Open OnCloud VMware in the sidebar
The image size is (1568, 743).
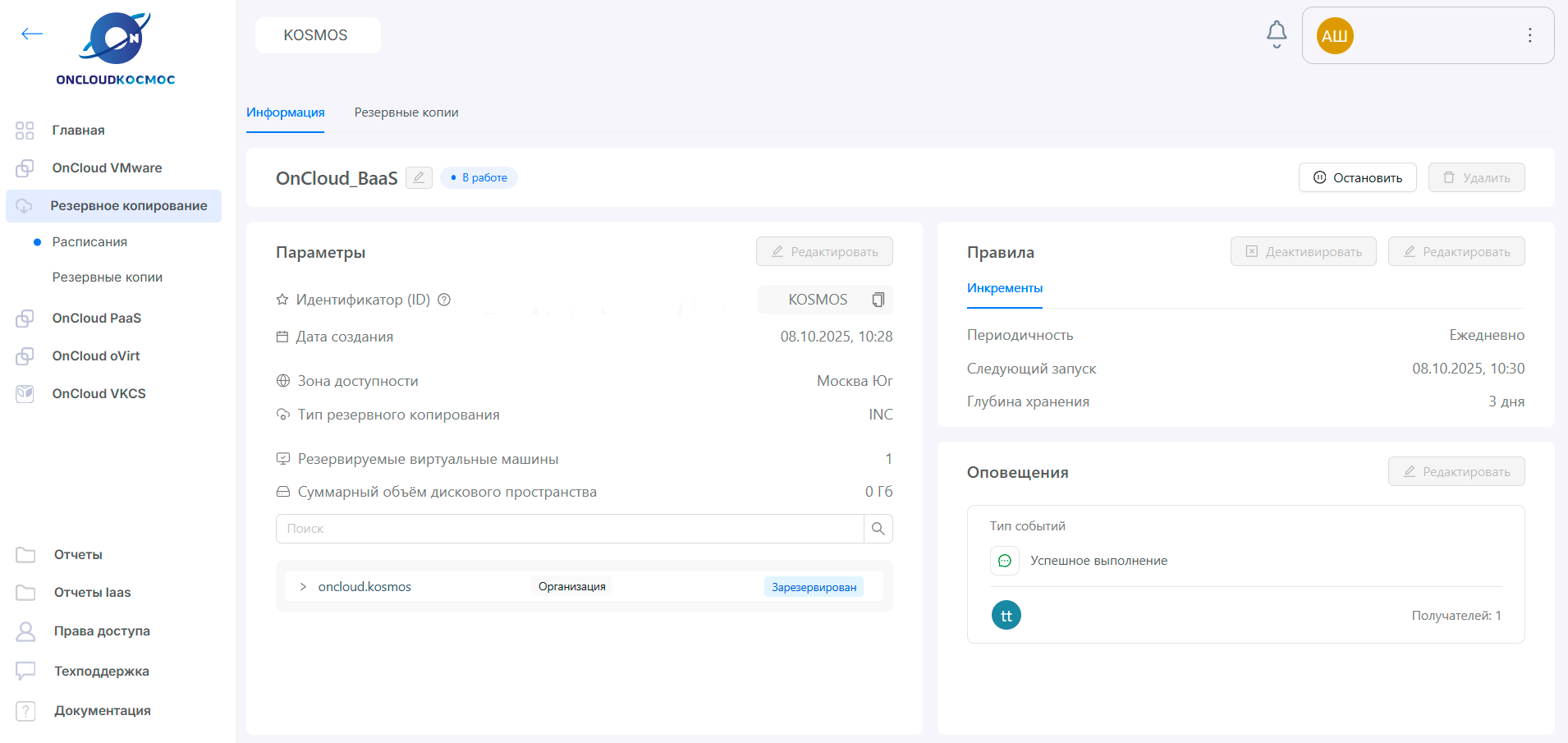[x=107, y=168]
